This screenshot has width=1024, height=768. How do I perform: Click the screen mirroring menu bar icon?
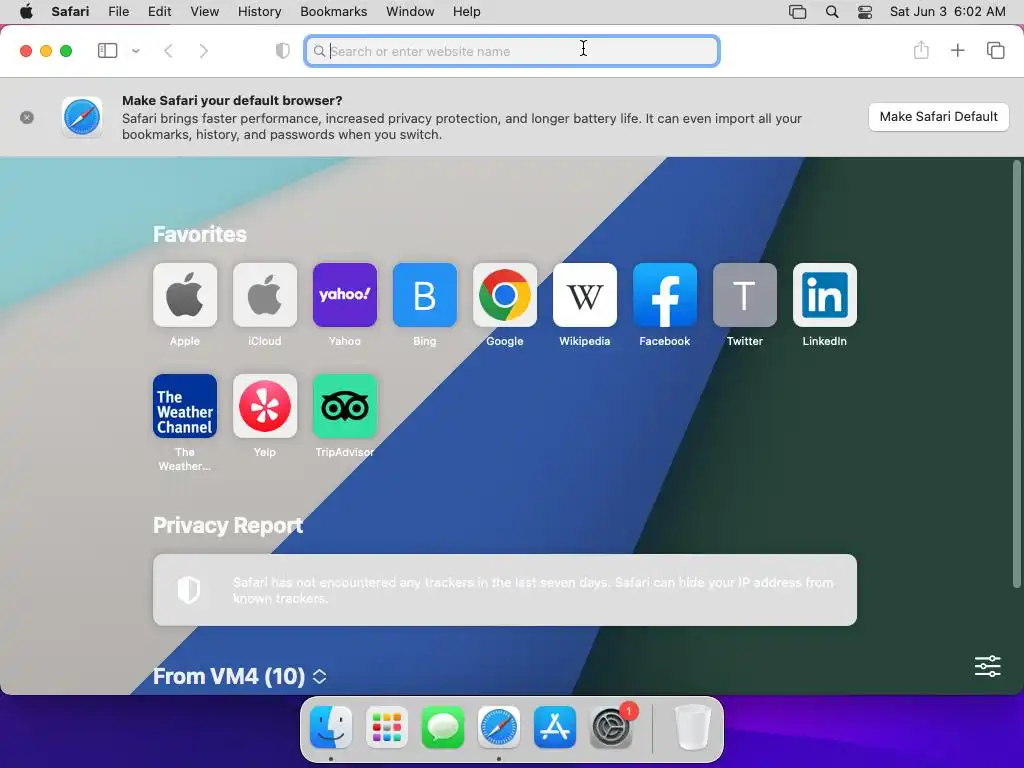[x=797, y=12]
